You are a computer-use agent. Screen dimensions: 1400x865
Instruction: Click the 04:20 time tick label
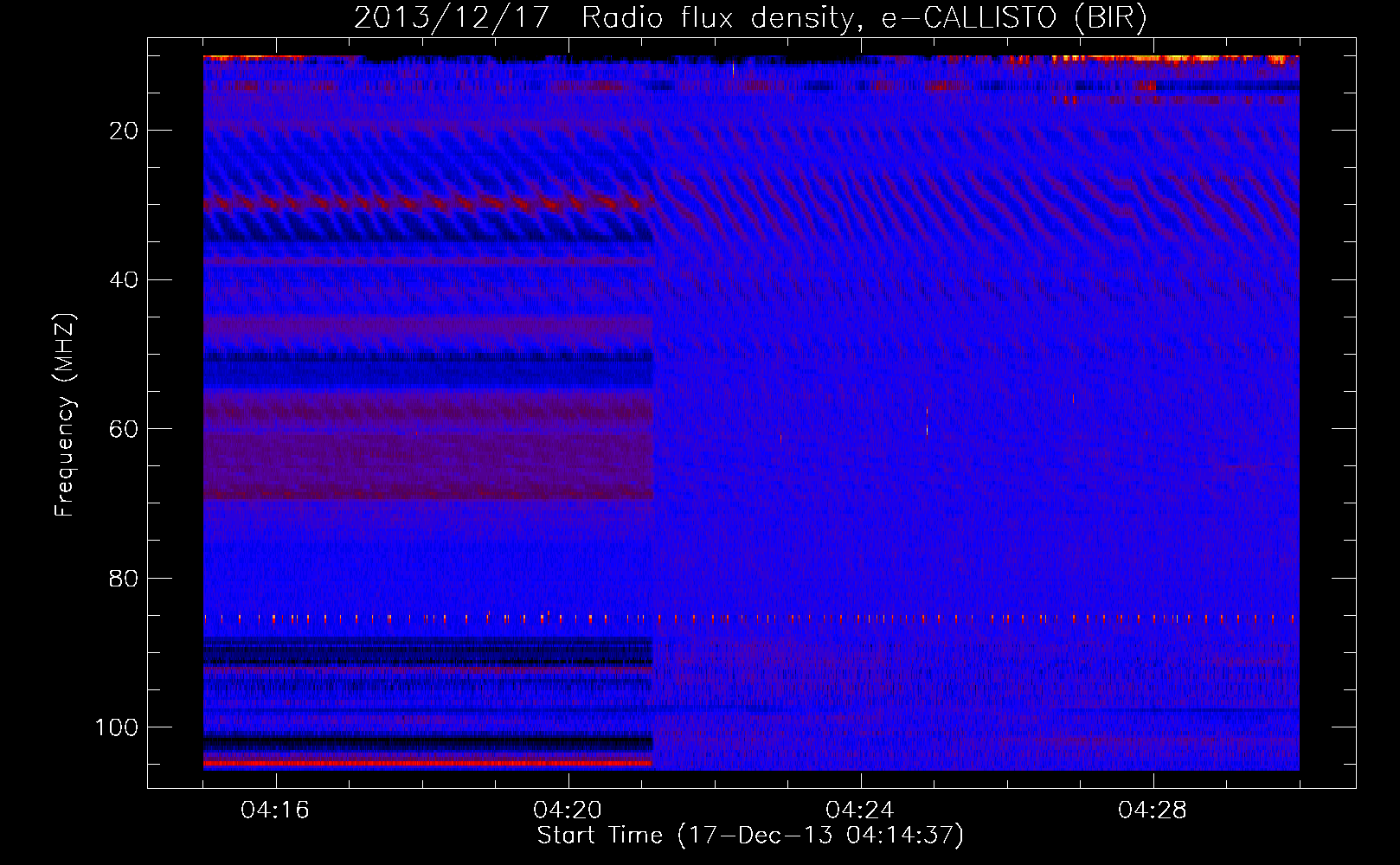(568, 811)
